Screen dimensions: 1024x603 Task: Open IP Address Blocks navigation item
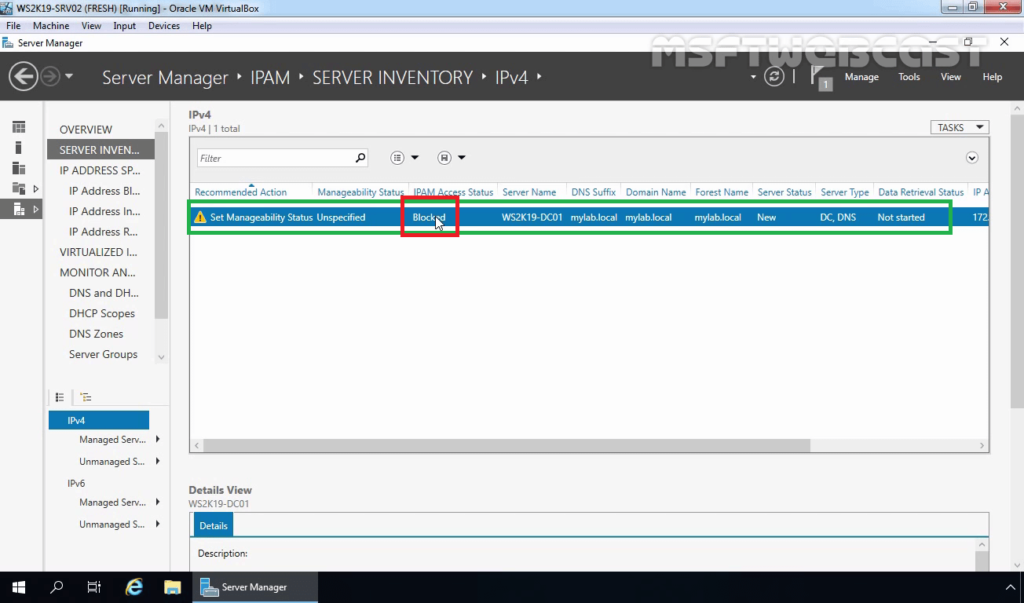click(104, 191)
